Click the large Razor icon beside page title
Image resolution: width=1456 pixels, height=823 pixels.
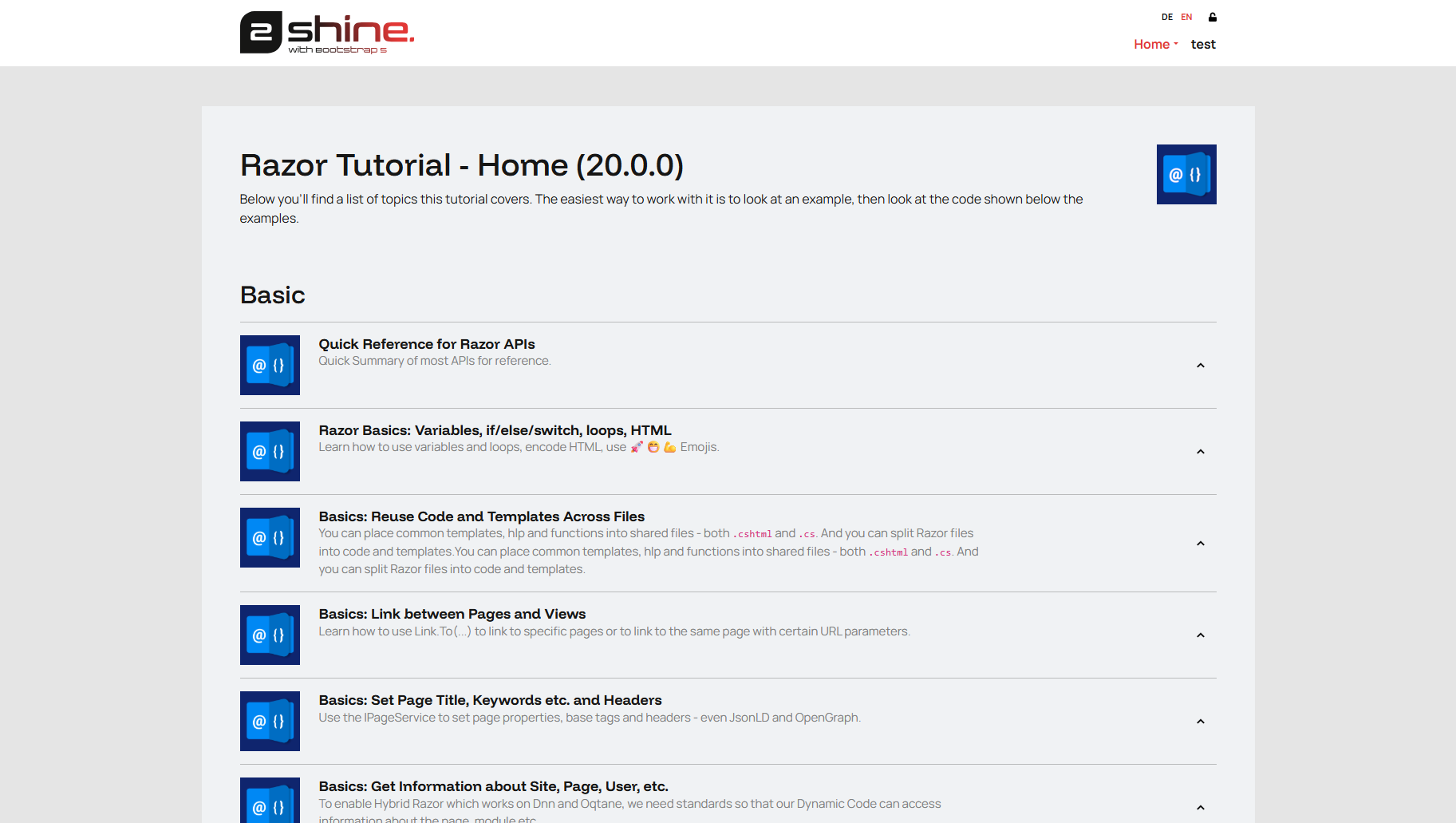tap(1186, 174)
